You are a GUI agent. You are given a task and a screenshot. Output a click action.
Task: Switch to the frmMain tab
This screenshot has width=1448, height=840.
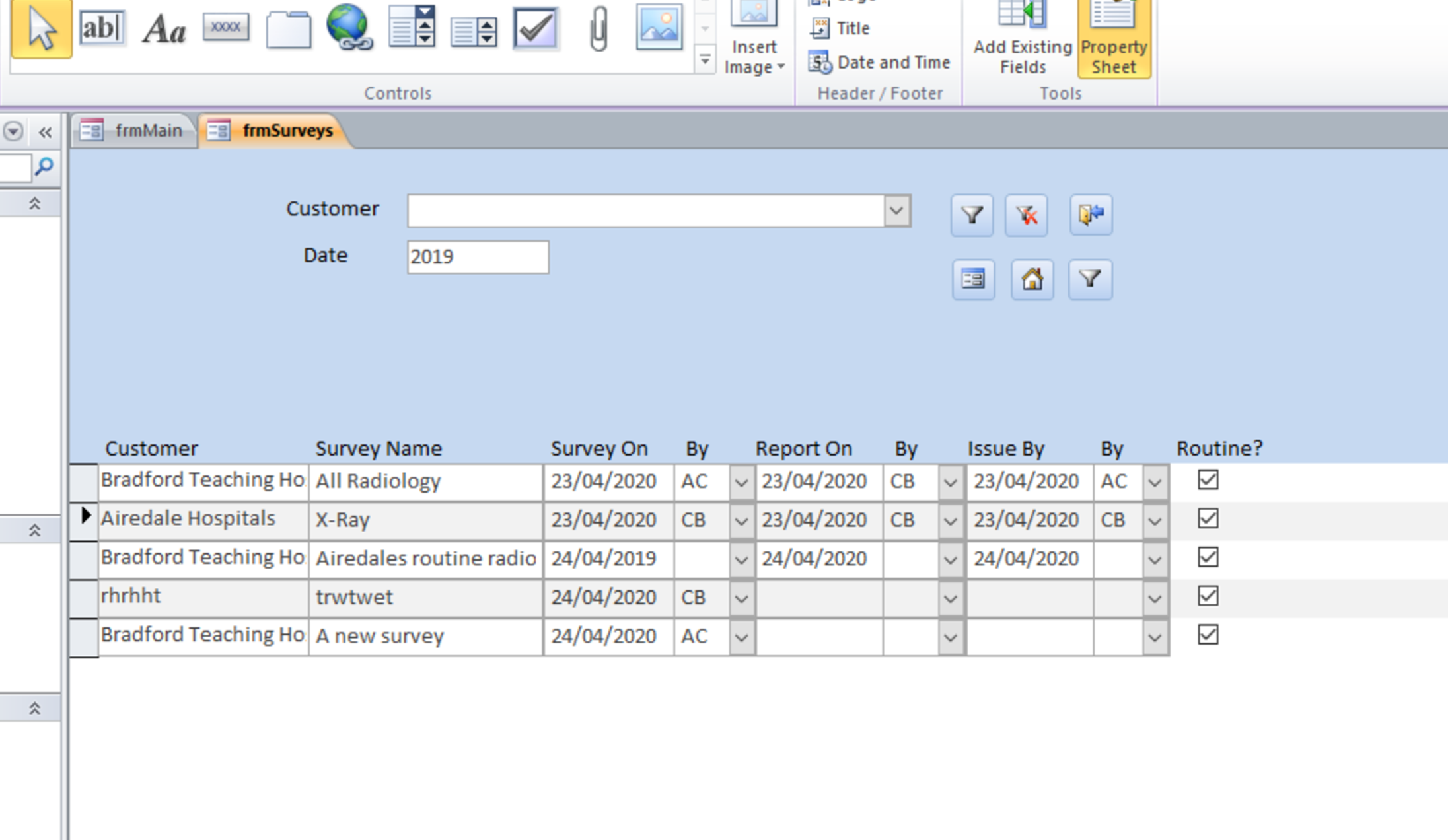(x=134, y=130)
